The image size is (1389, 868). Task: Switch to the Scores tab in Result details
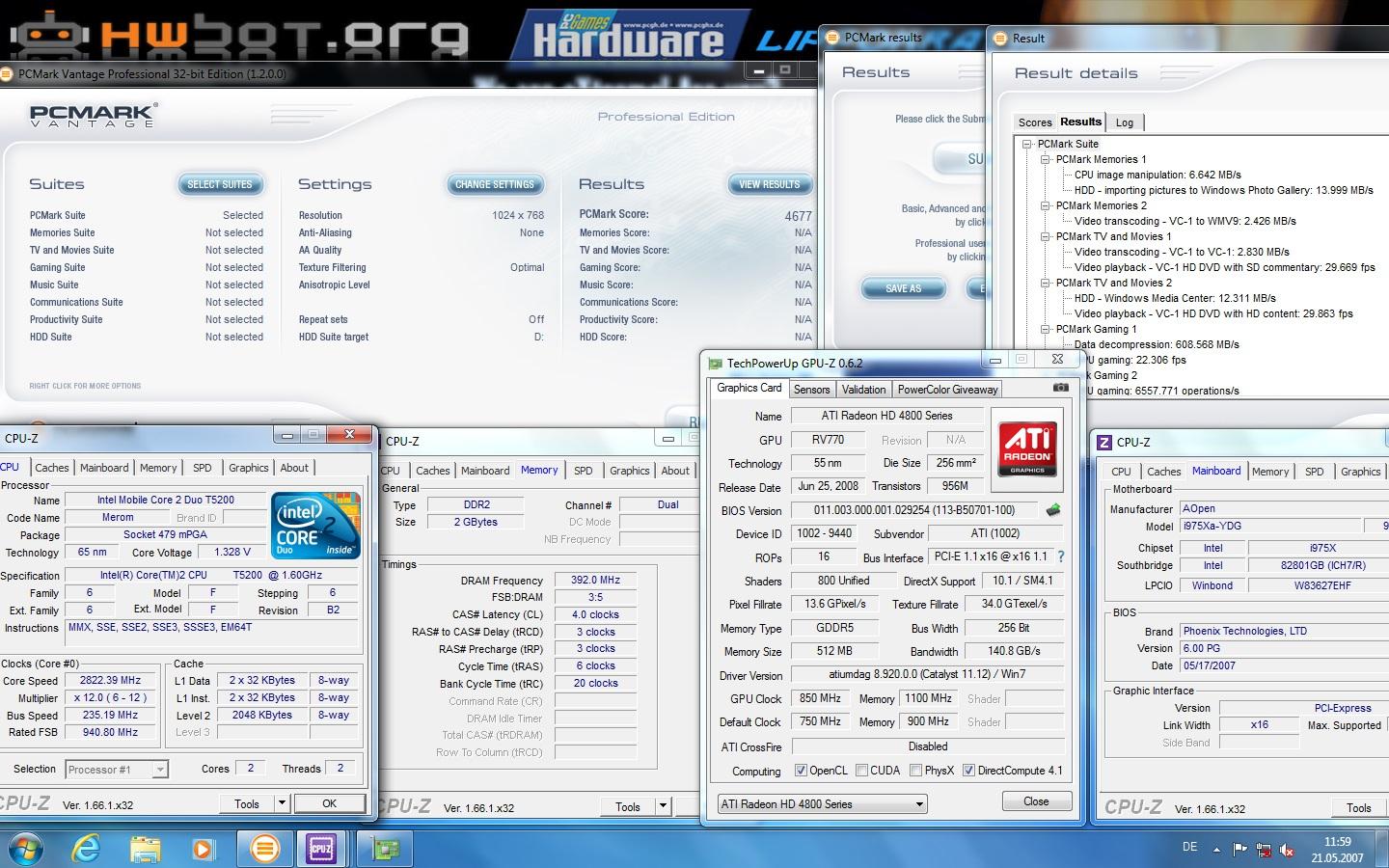pyautogui.click(x=1035, y=122)
